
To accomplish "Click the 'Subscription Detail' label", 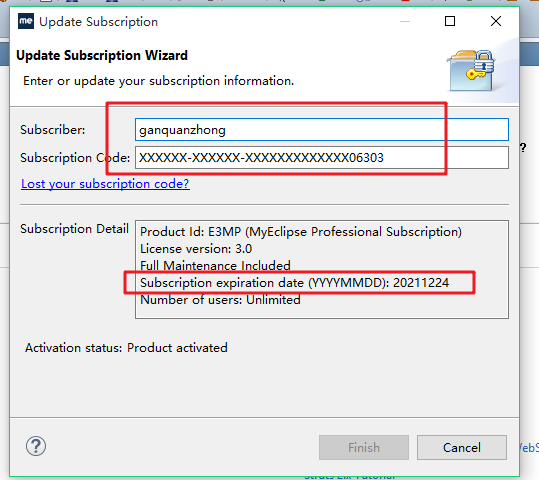I will coord(74,229).
